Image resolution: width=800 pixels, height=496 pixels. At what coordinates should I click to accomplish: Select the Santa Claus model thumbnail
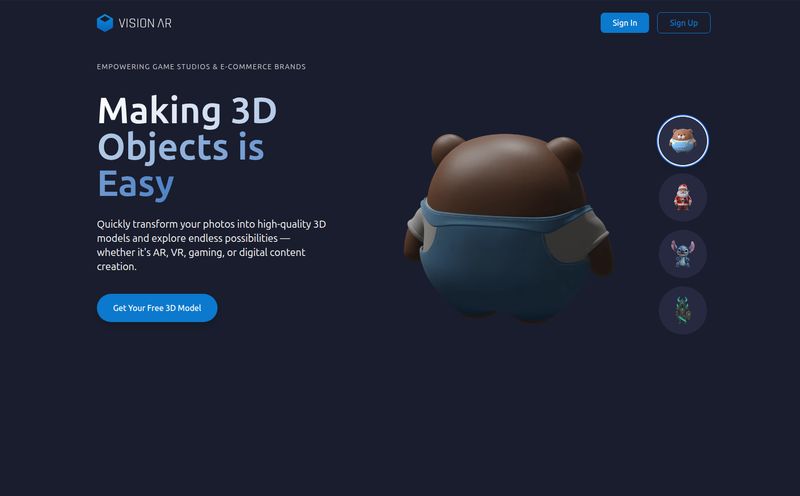[683, 197]
